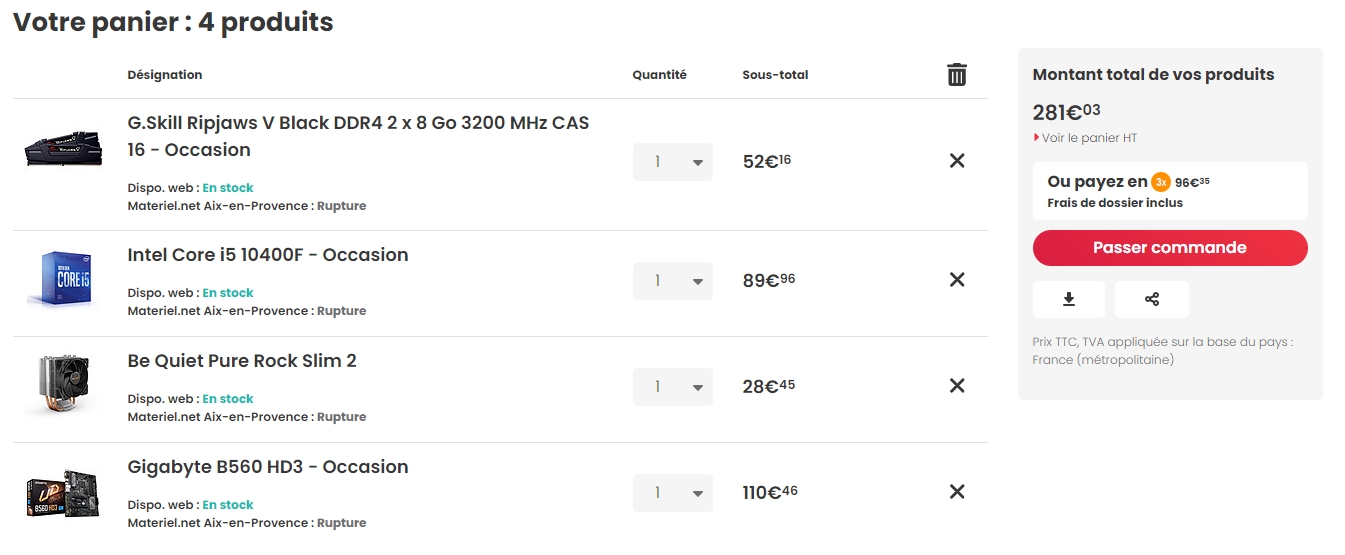Click the trash icon to empty the cart
Image resolution: width=1345 pixels, height=555 pixels.
point(957,75)
